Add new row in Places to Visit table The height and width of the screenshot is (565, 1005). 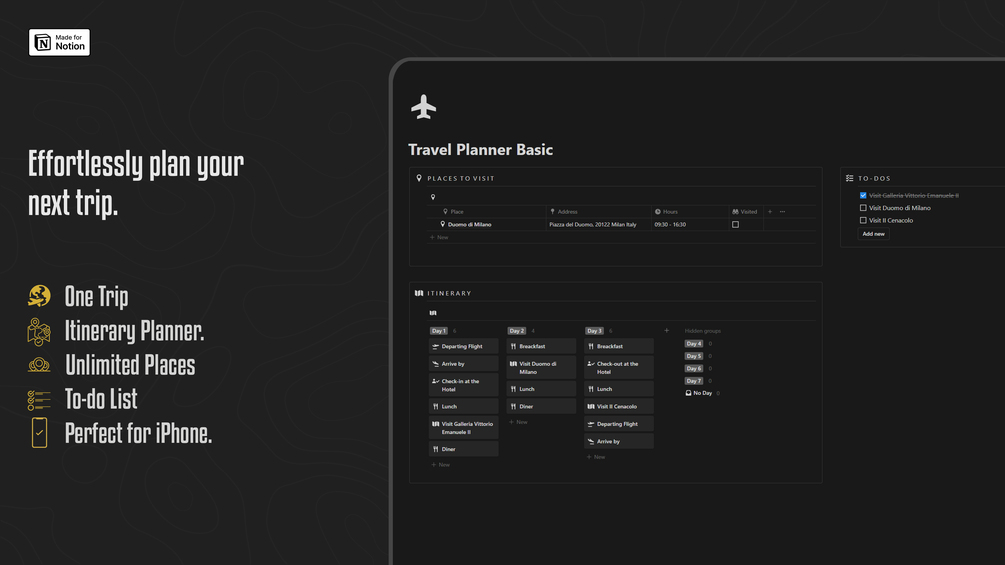440,238
